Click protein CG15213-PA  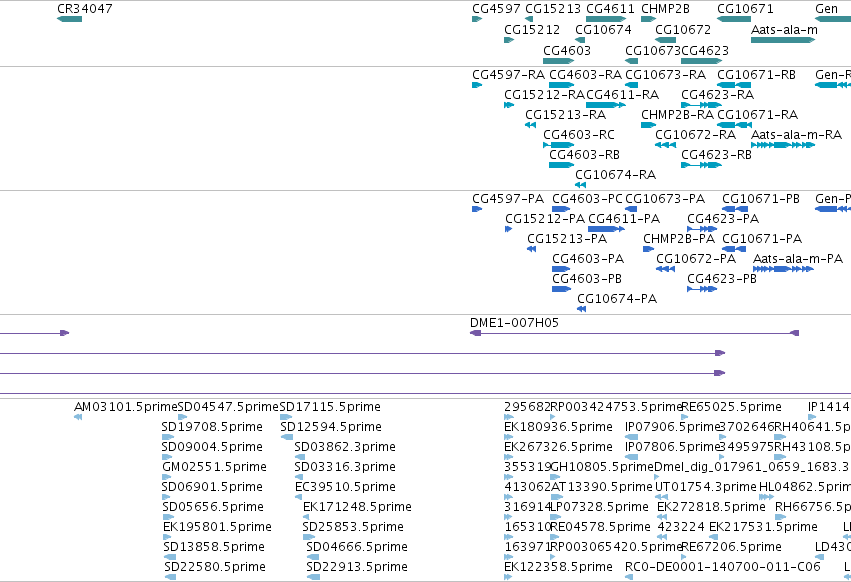(532, 249)
